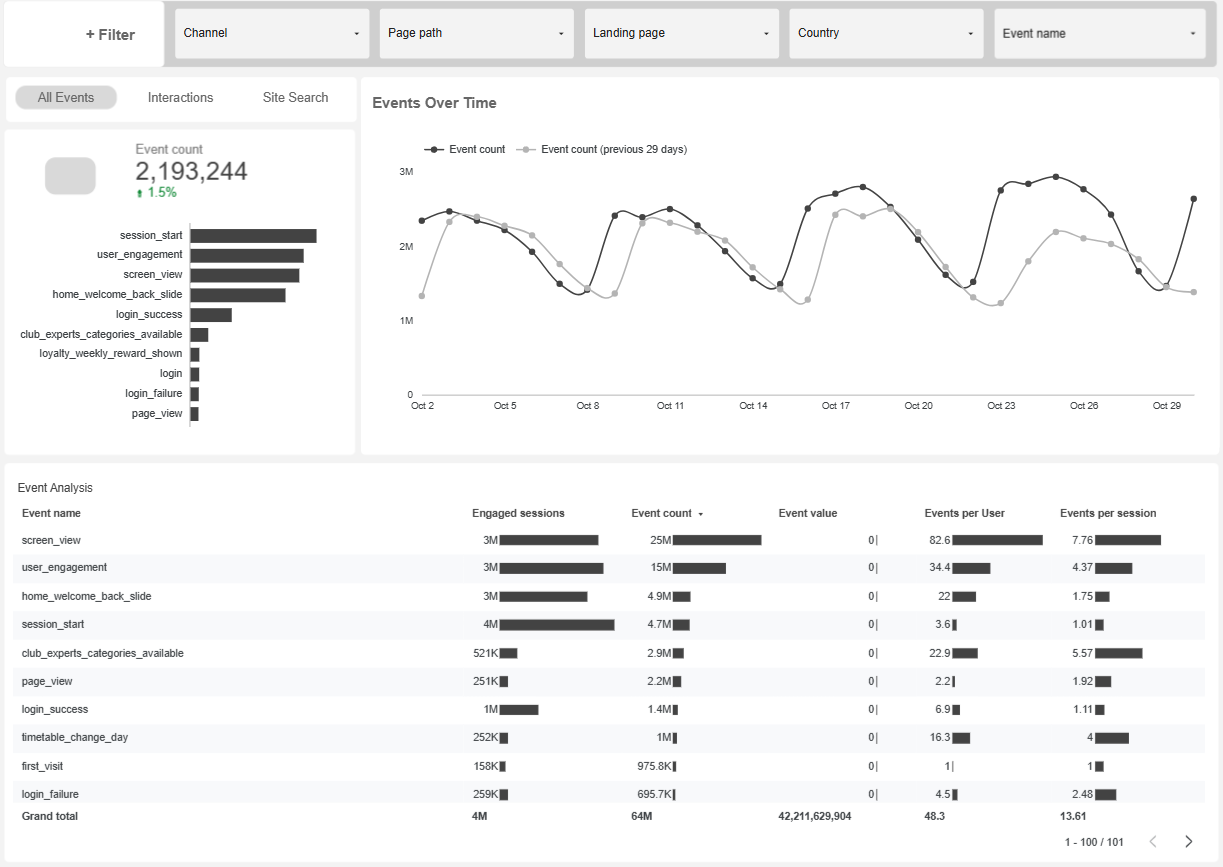The height and width of the screenshot is (867, 1223).
Task: Click the previous page chevron in pagination
Action: click(1152, 841)
